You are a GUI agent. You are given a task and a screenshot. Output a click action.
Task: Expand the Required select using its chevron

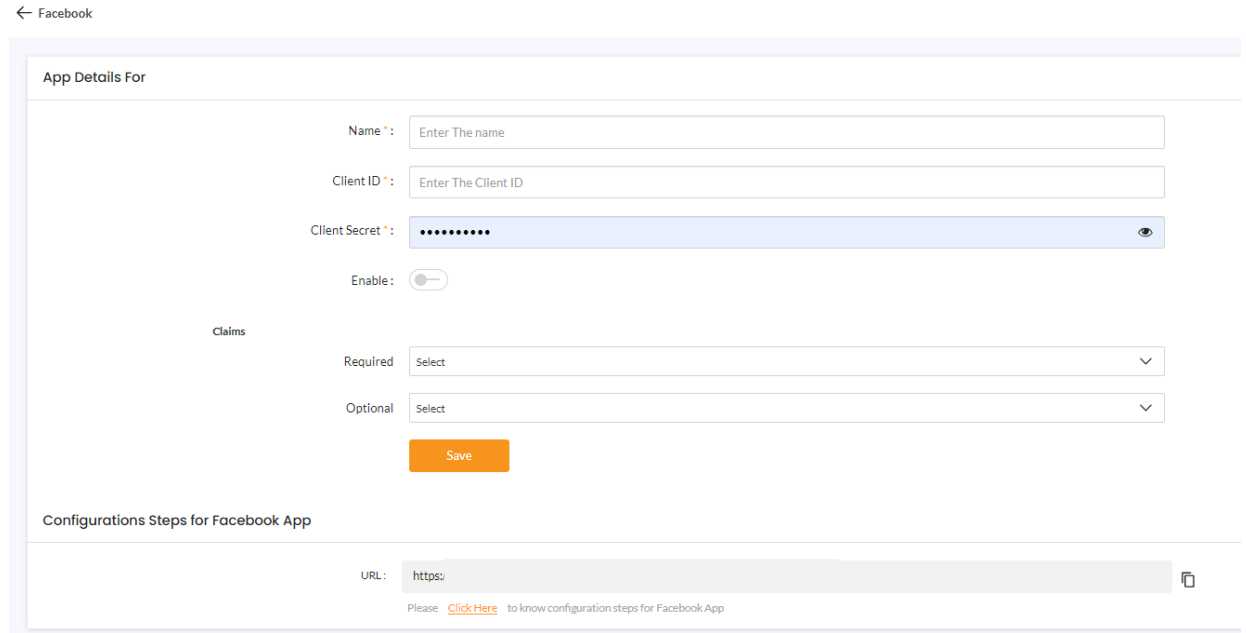[1148, 361]
